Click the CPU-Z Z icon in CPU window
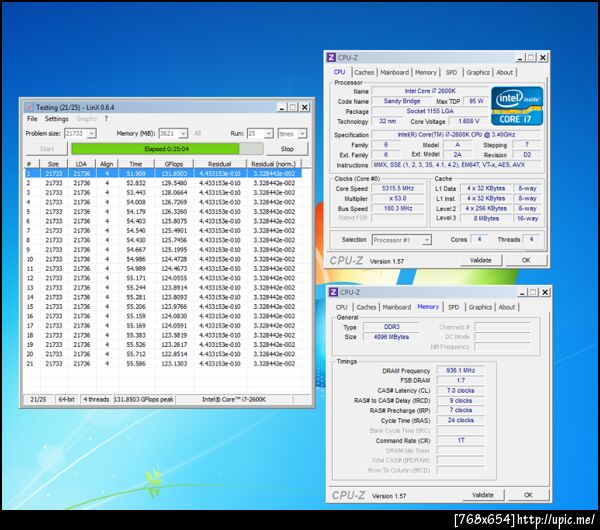This screenshot has width=600, height=530. pyautogui.click(x=331, y=57)
